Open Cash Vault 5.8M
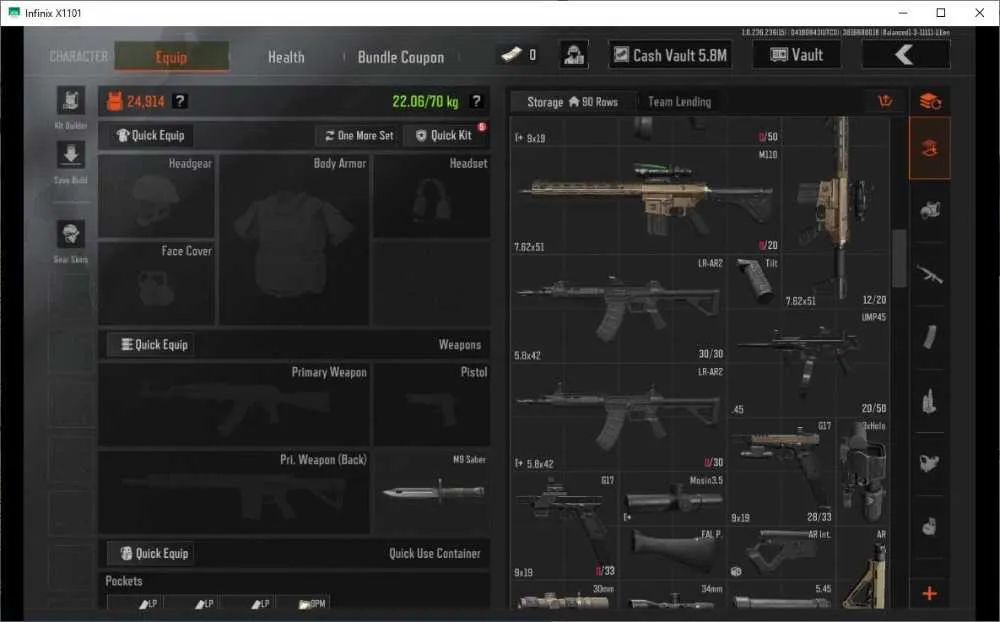This screenshot has width=1000, height=622. (x=670, y=56)
